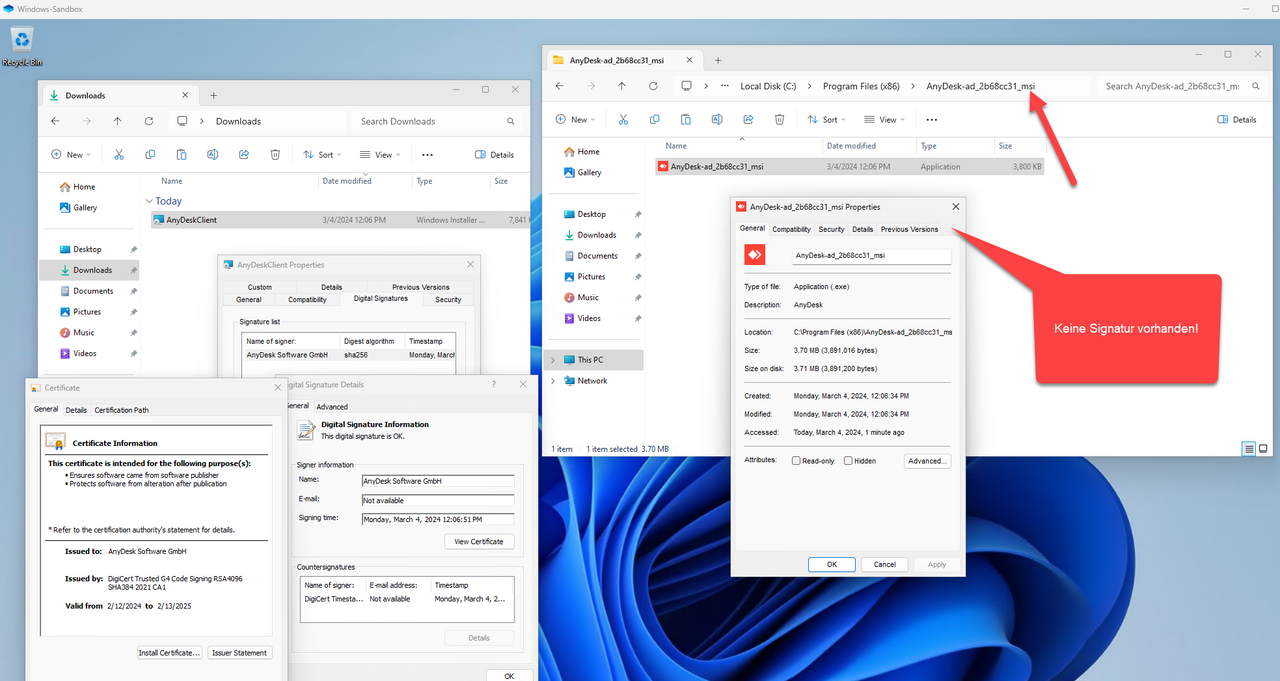Open Certification Path tab in Certificate dialog
Screen dimensions: 1280x681
[x=121, y=410]
